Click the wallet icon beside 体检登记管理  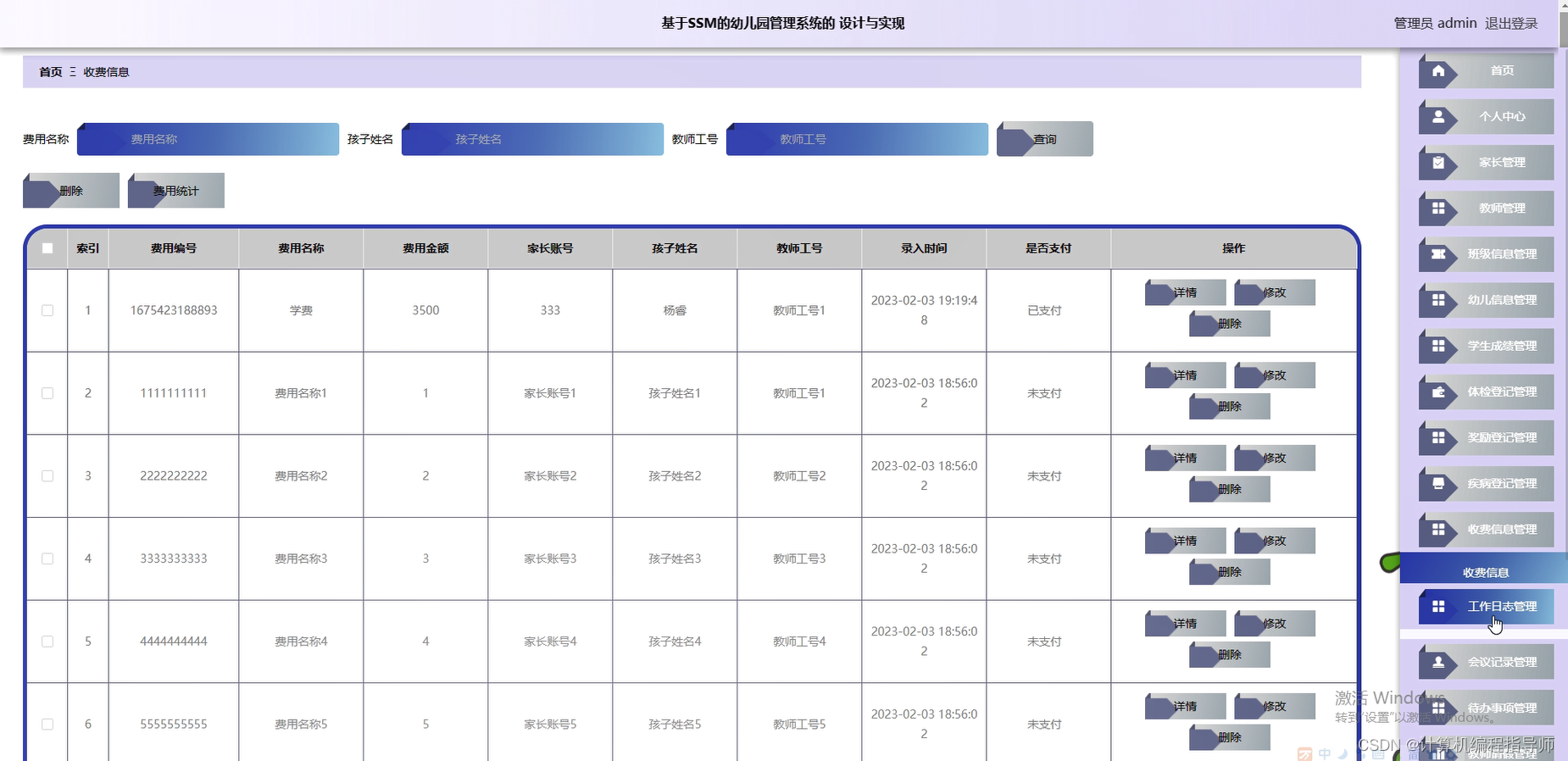point(1438,392)
